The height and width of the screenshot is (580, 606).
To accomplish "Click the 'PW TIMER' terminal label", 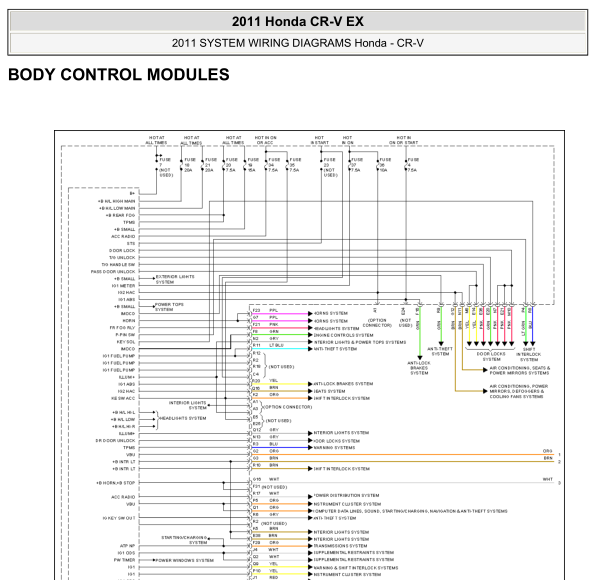I will 124,560.
